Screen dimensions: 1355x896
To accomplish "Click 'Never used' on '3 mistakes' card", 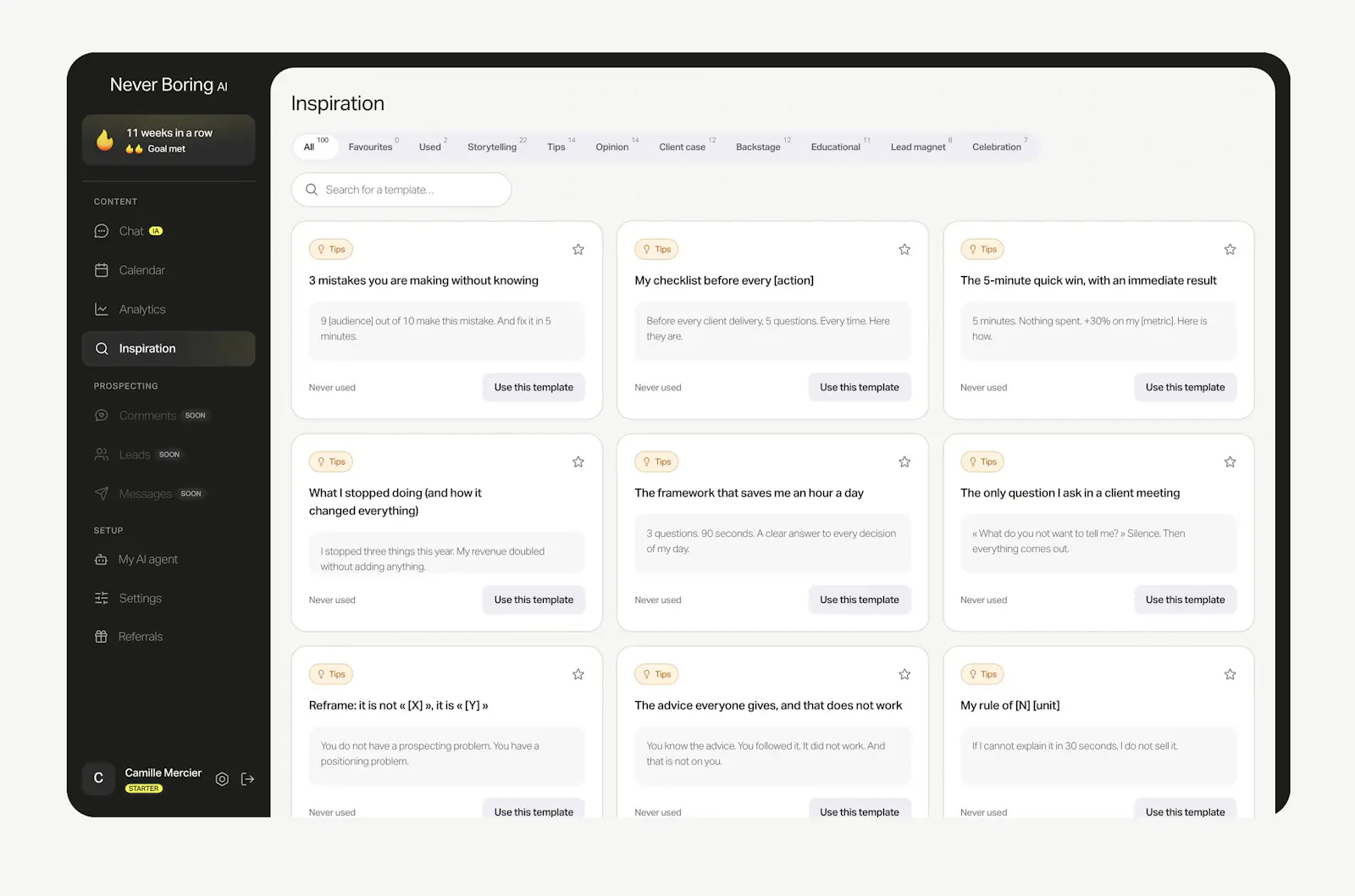I will [x=332, y=388].
